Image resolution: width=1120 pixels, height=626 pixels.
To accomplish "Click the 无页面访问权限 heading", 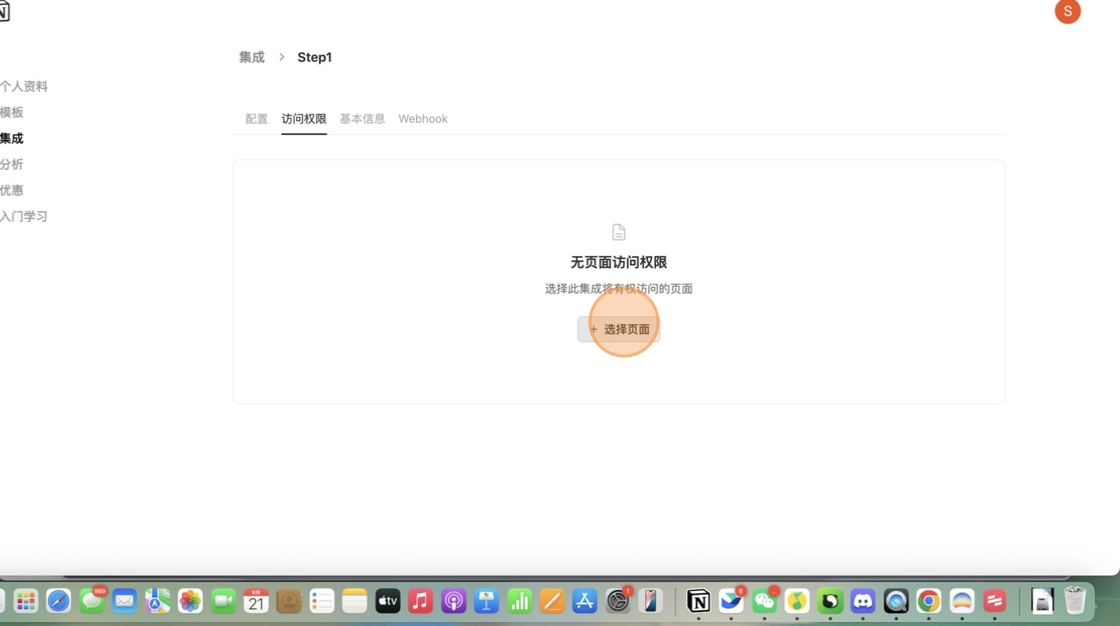I will point(619,262).
